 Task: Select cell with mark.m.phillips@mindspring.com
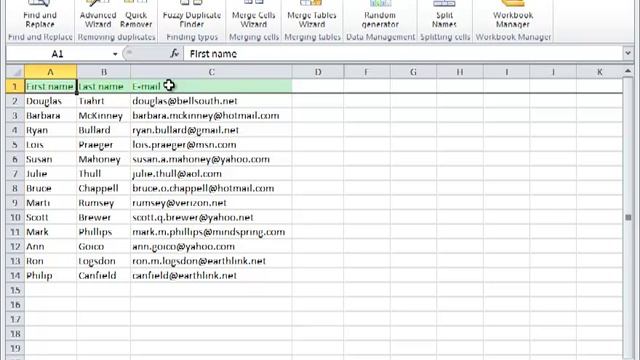pos(211,232)
